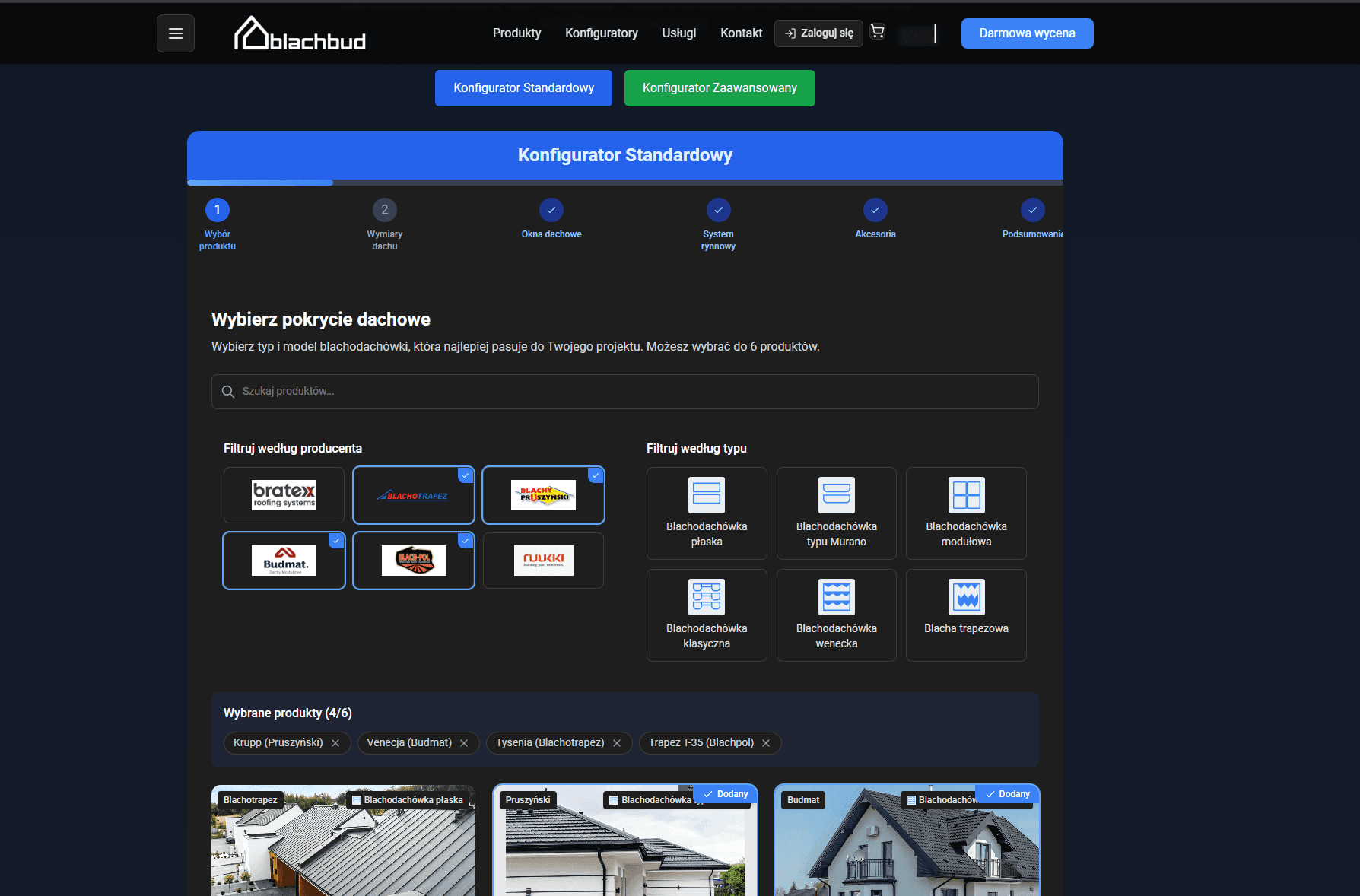Click the blachbud logo
This screenshot has height=896, width=1360.
(300, 33)
